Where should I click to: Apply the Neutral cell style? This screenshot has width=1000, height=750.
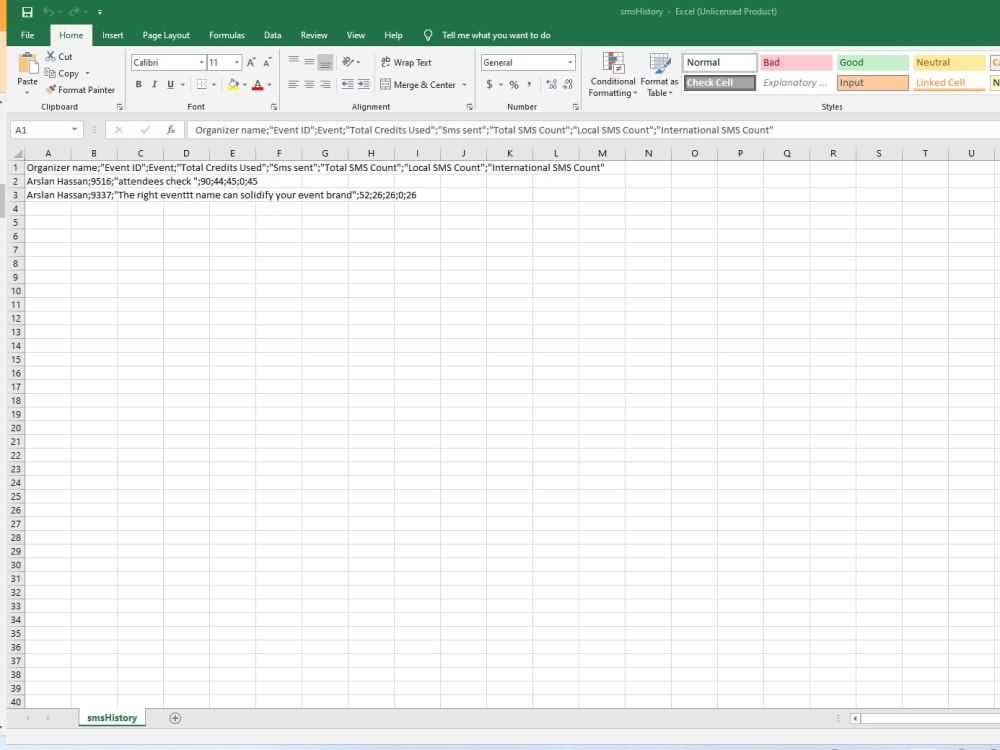tap(949, 62)
